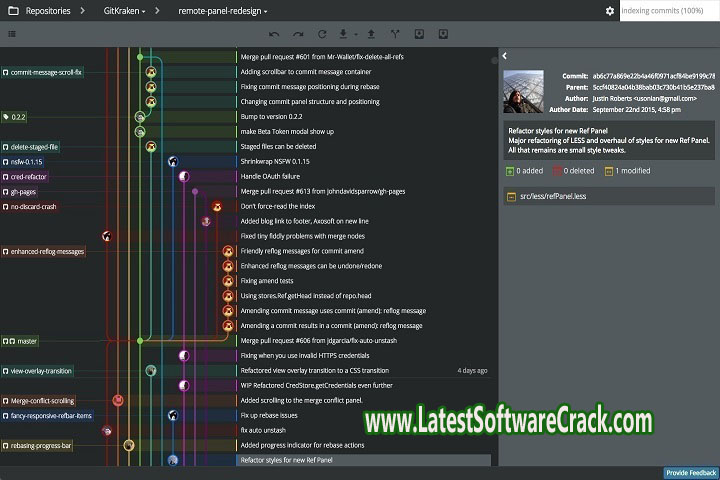Expand the GitKraken repository dropdown

pos(124,11)
